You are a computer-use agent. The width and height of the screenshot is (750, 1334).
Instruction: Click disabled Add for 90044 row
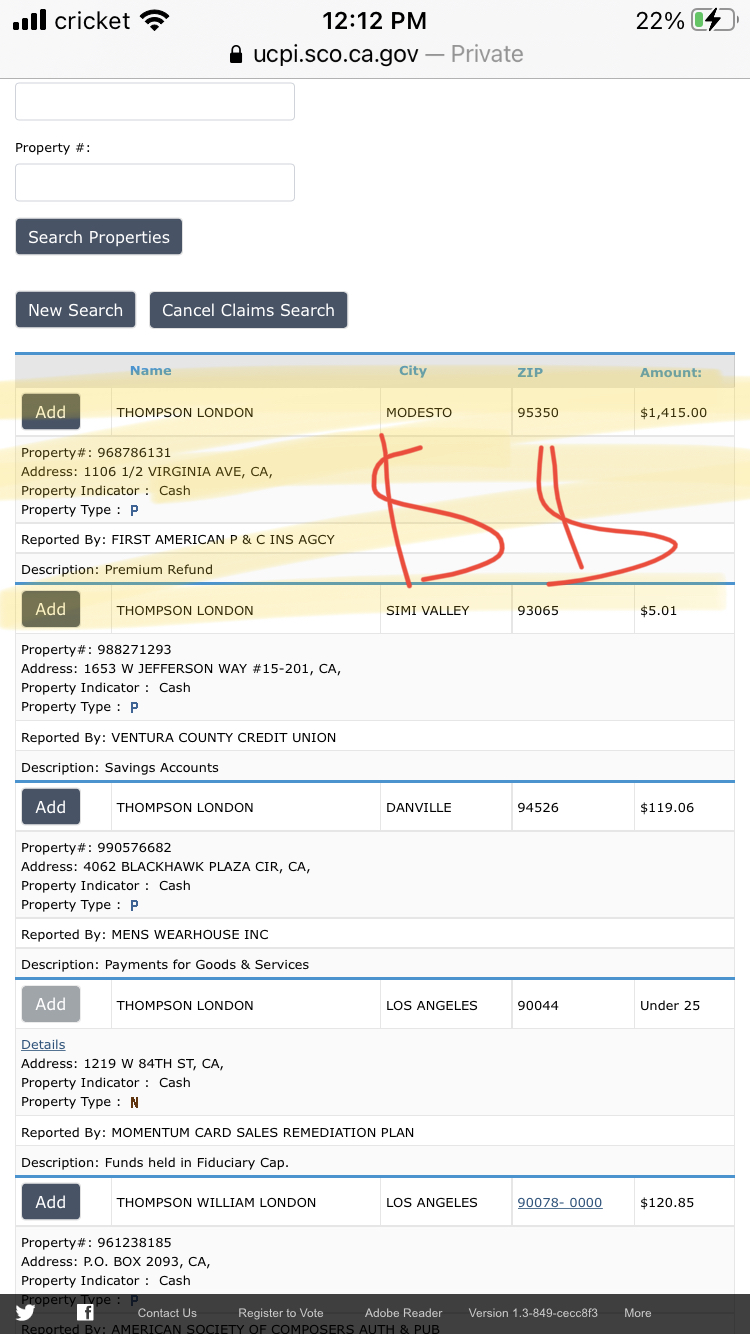pos(51,1004)
